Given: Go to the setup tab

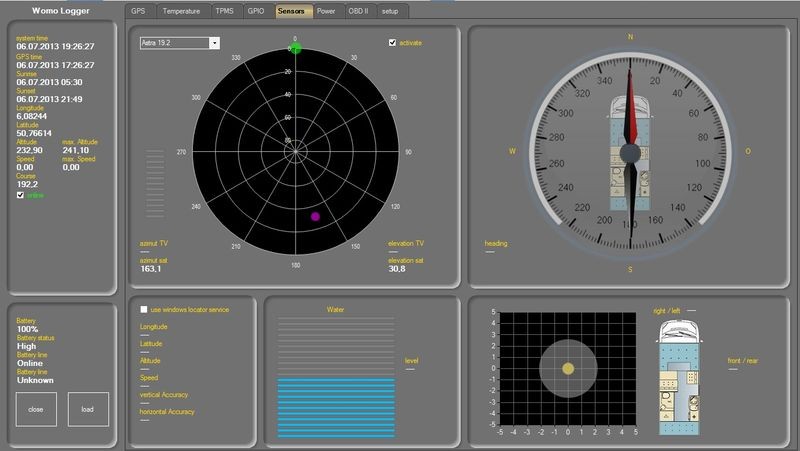Looking at the screenshot, I should pos(389,11).
